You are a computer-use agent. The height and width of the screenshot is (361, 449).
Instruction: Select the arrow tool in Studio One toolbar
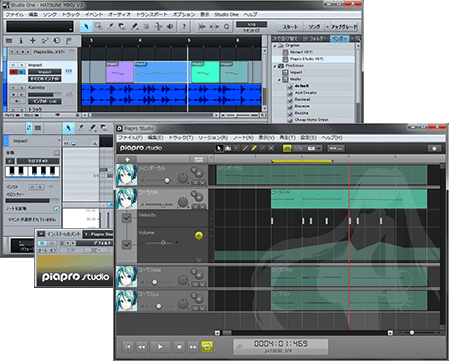coord(86,26)
